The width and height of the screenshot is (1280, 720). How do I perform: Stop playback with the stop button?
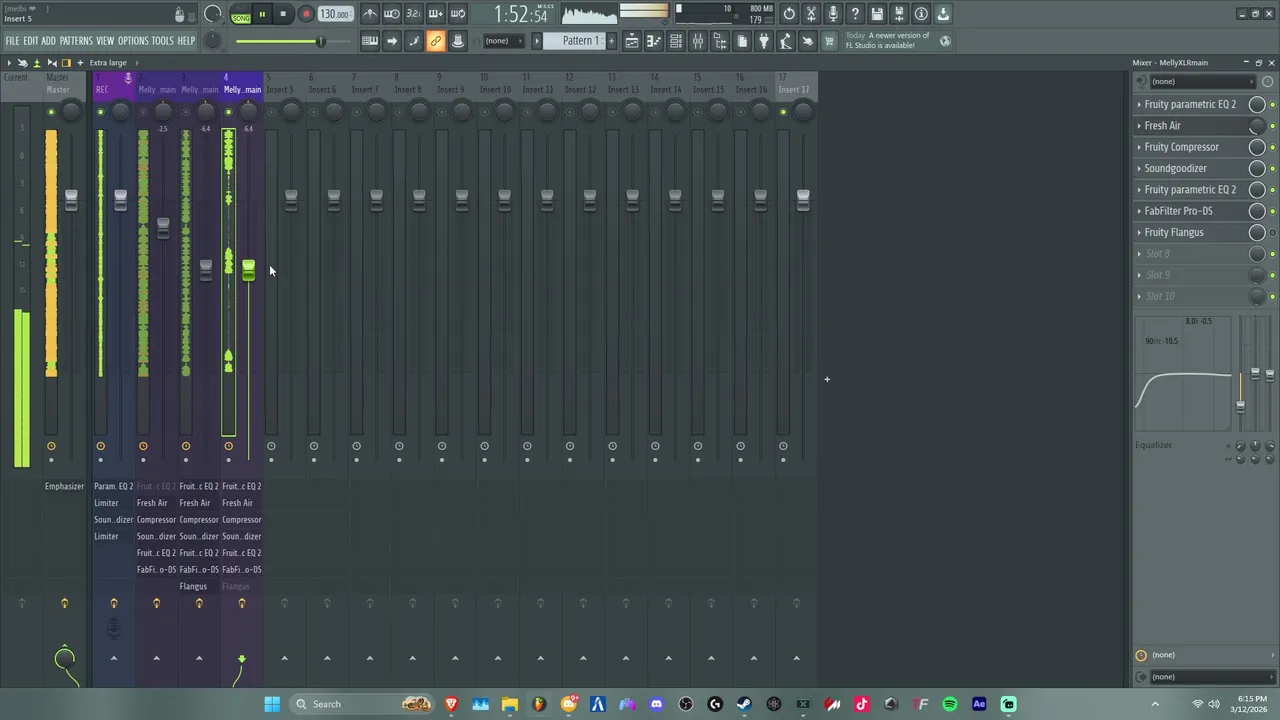coord(283,14)
